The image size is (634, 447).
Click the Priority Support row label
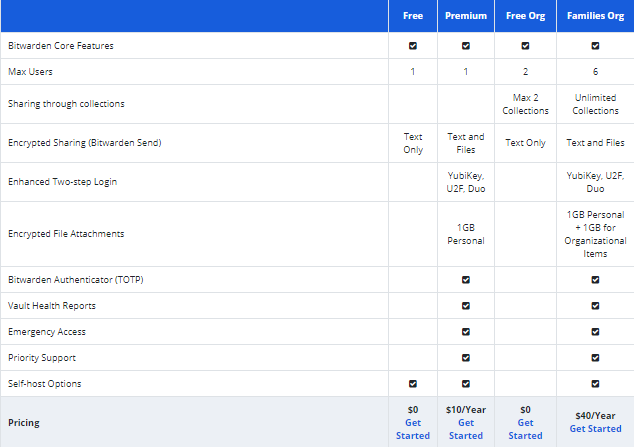coord(42,358)
